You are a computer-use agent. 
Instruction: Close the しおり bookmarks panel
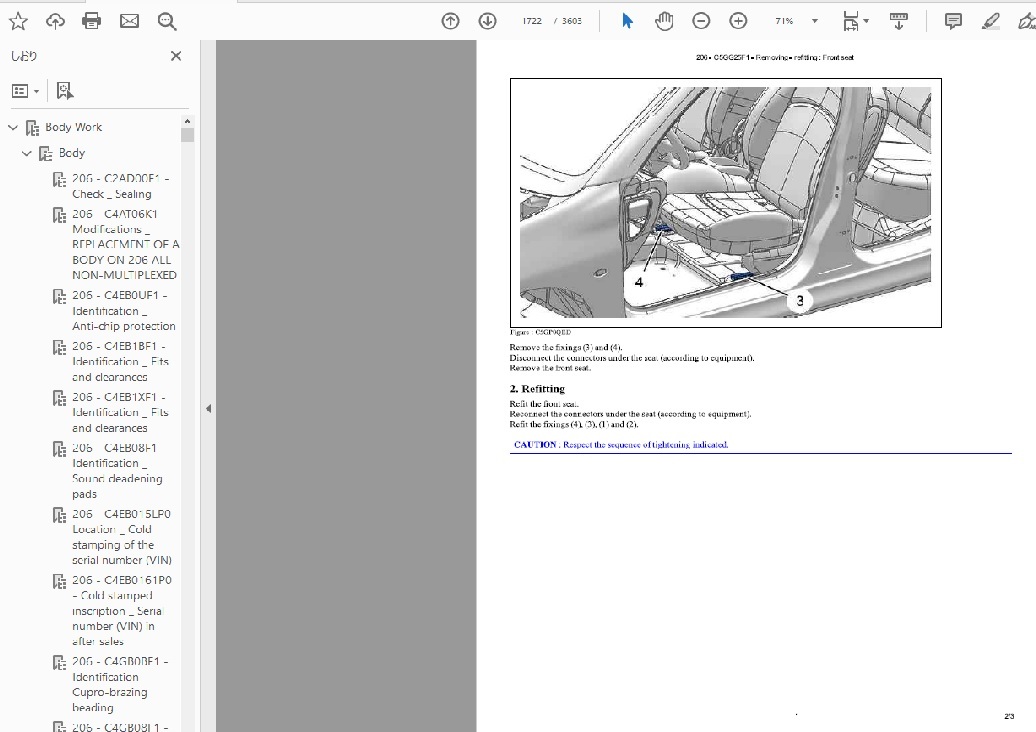point(175,56)
